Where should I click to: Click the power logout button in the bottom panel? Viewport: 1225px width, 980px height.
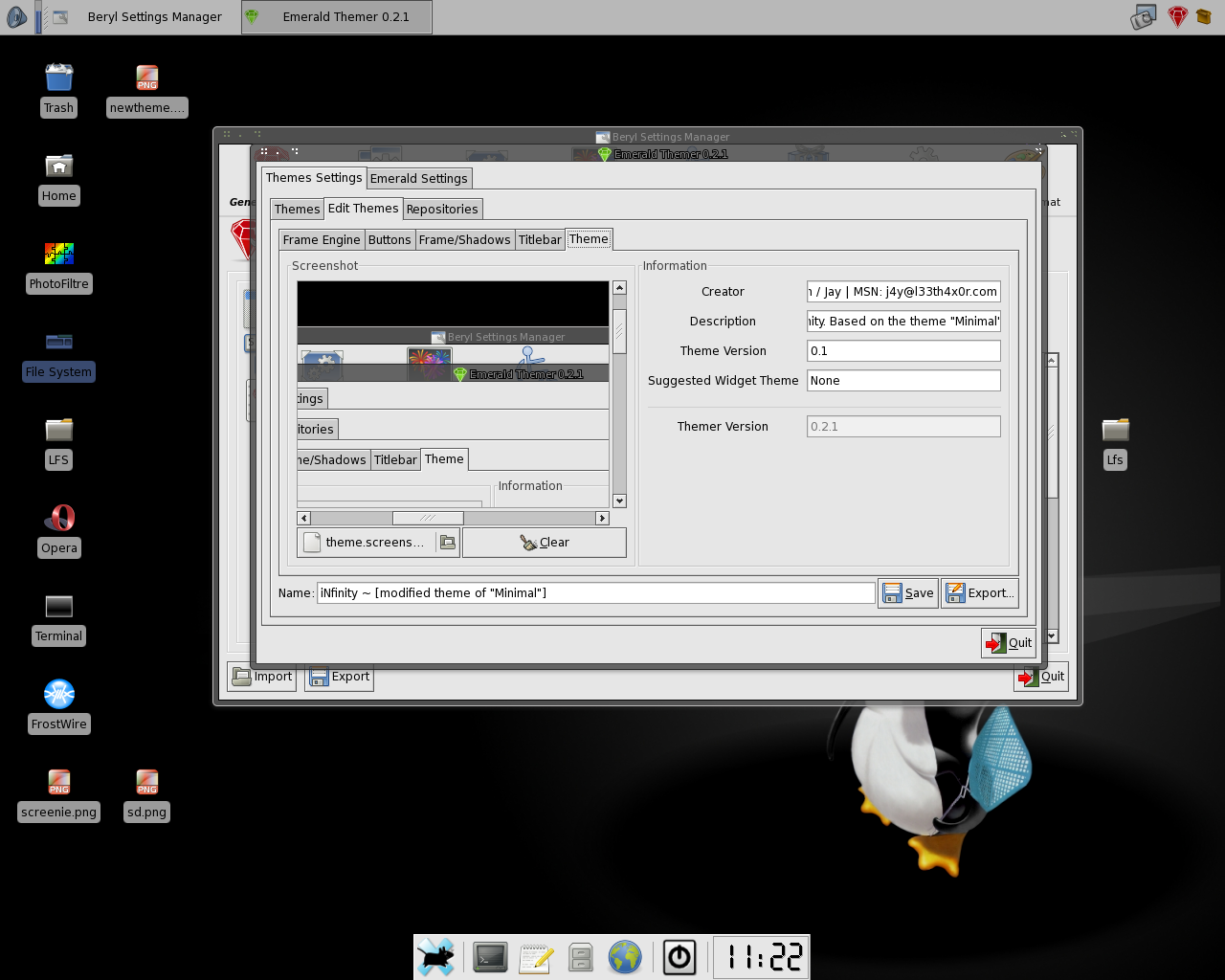click(x=679, y=957)
